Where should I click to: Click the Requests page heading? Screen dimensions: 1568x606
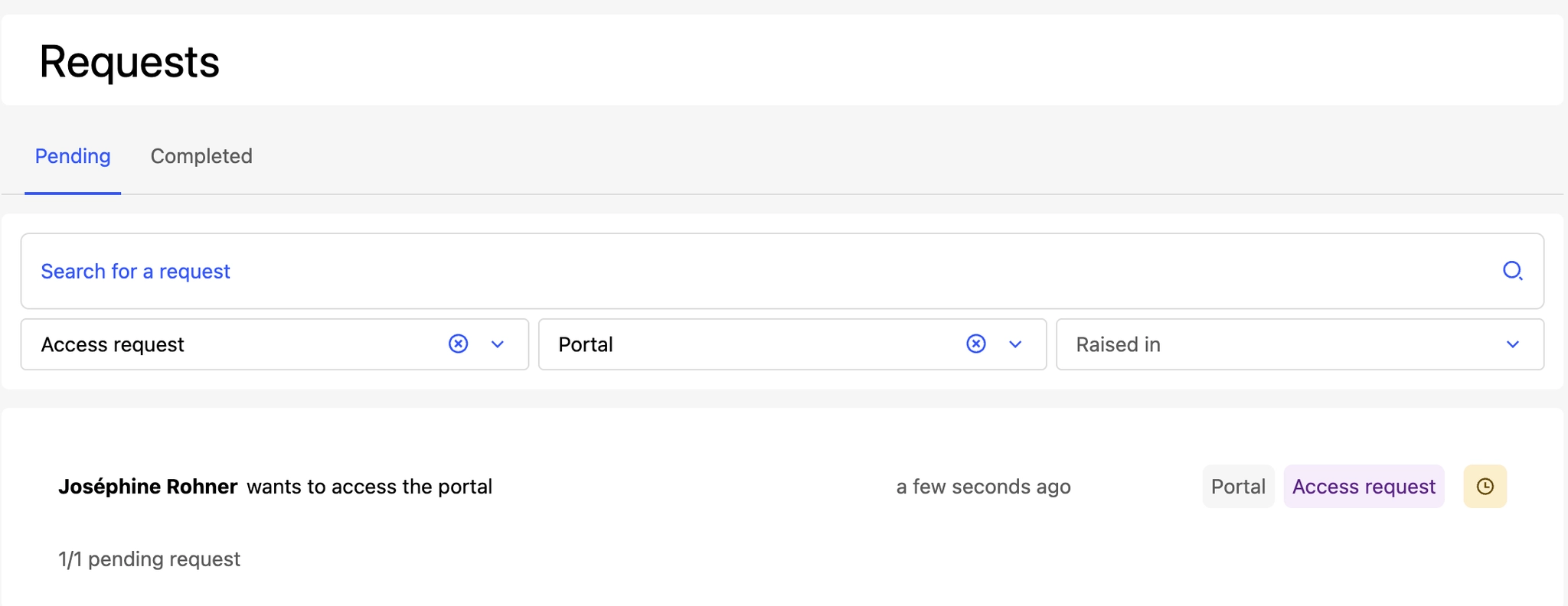pyautogui.click(x=129, y=61)
